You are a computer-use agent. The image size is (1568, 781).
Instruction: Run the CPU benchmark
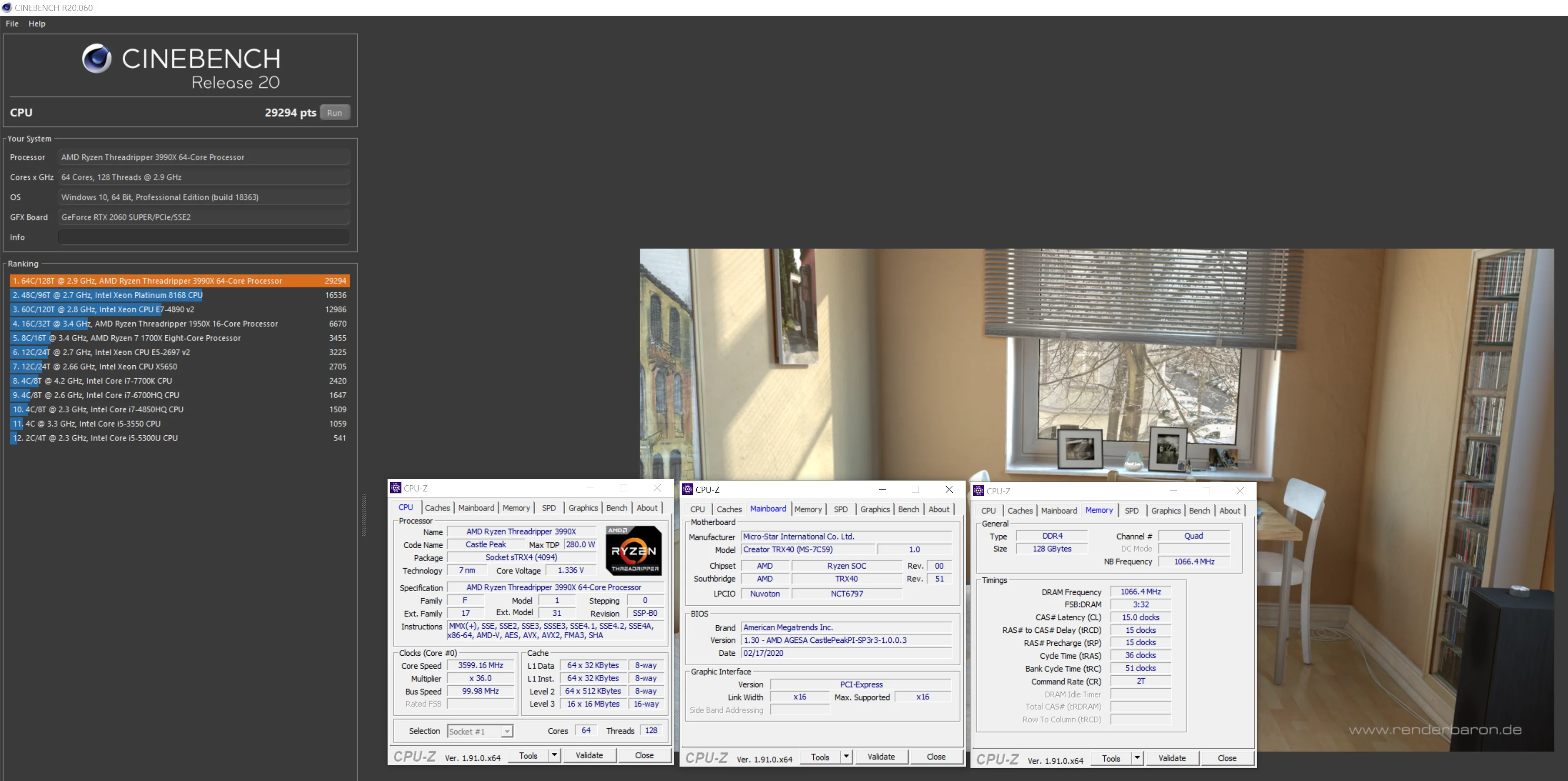click(335, 112)
